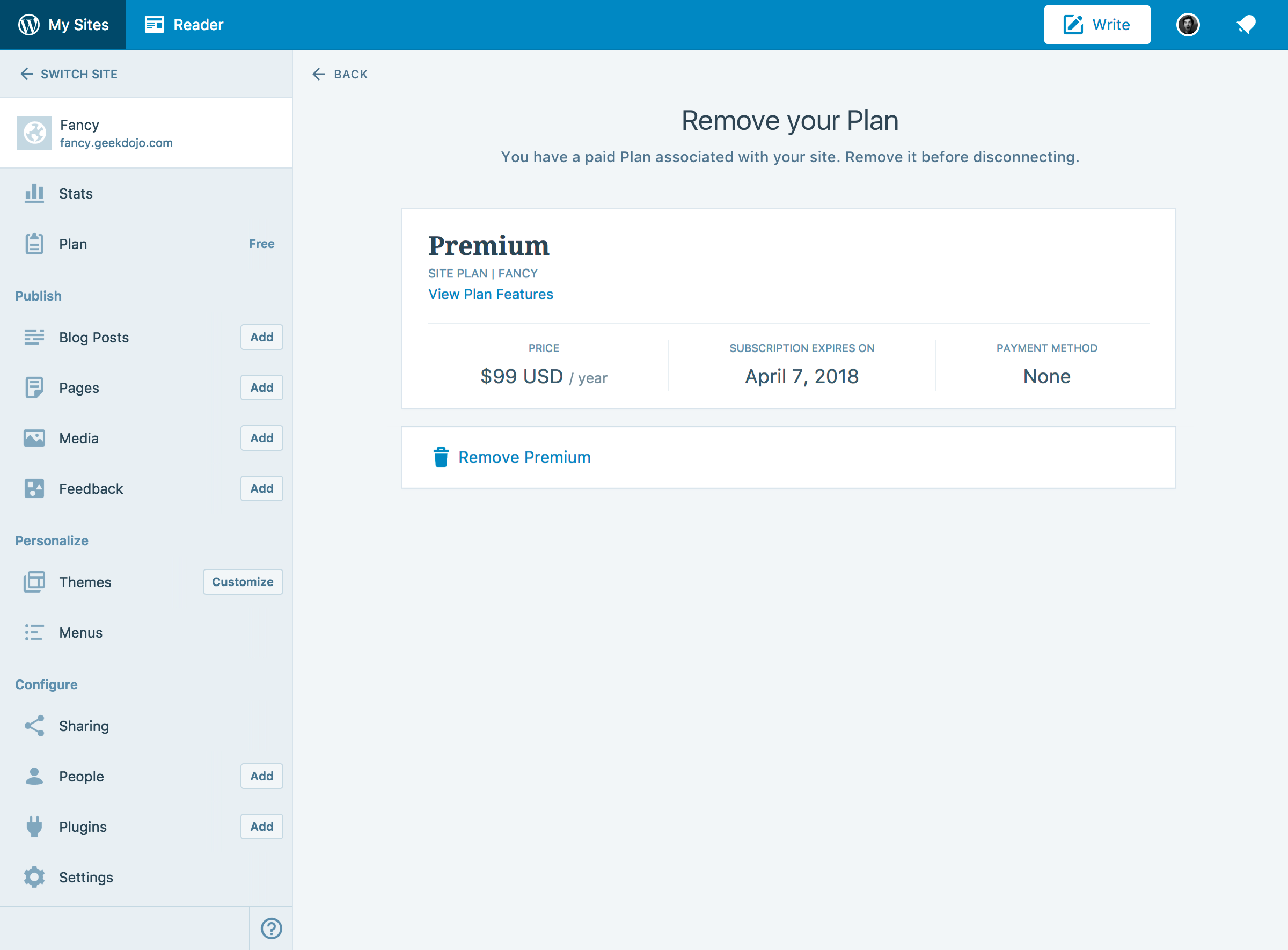Click the Menus list icon
The width and height of the screenshot is (1288, 950).
coord(34,633)
